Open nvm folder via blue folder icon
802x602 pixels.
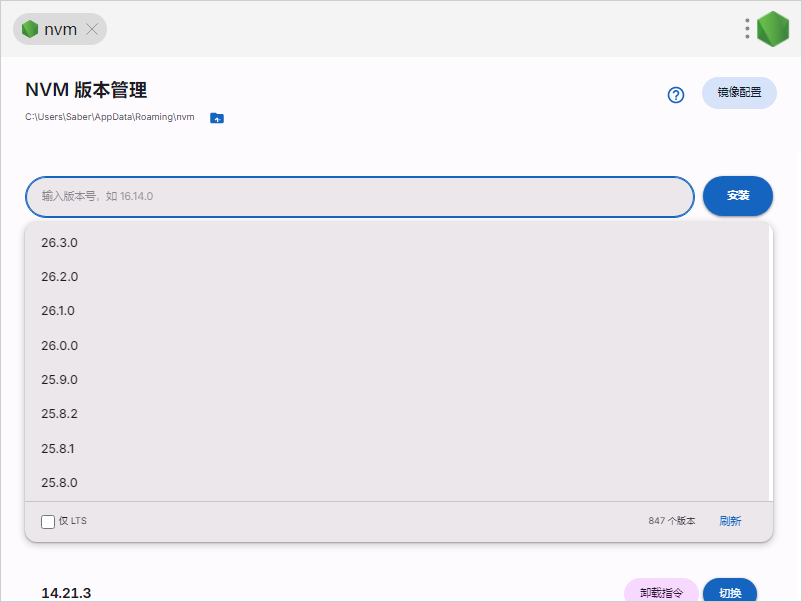[x=217, y=118]
